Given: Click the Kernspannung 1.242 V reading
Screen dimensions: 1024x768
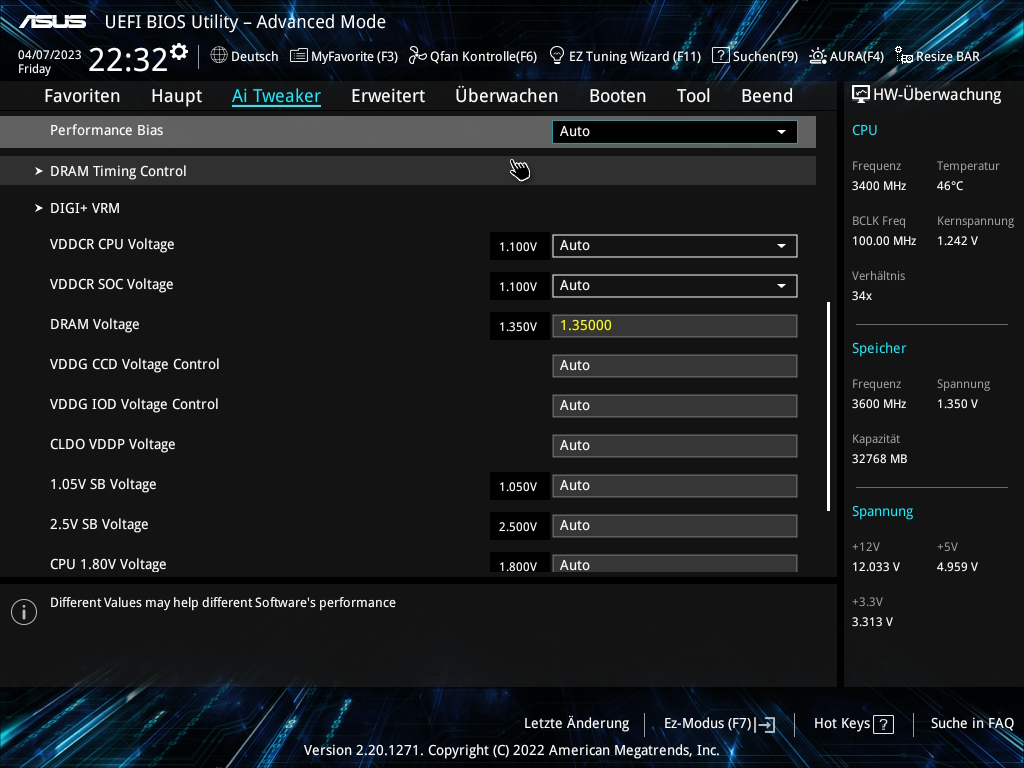Looking at the screenshot, I should click(x=957, y=241).
